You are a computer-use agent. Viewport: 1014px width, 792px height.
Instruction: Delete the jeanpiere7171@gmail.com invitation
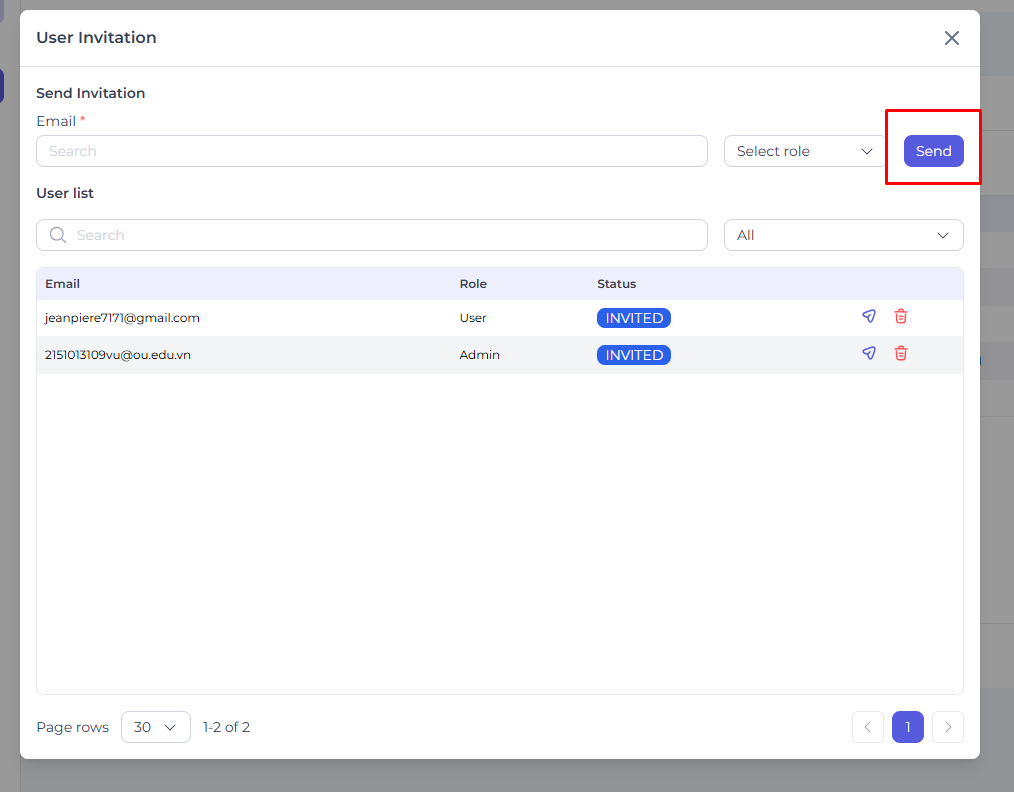pos(900,316)
